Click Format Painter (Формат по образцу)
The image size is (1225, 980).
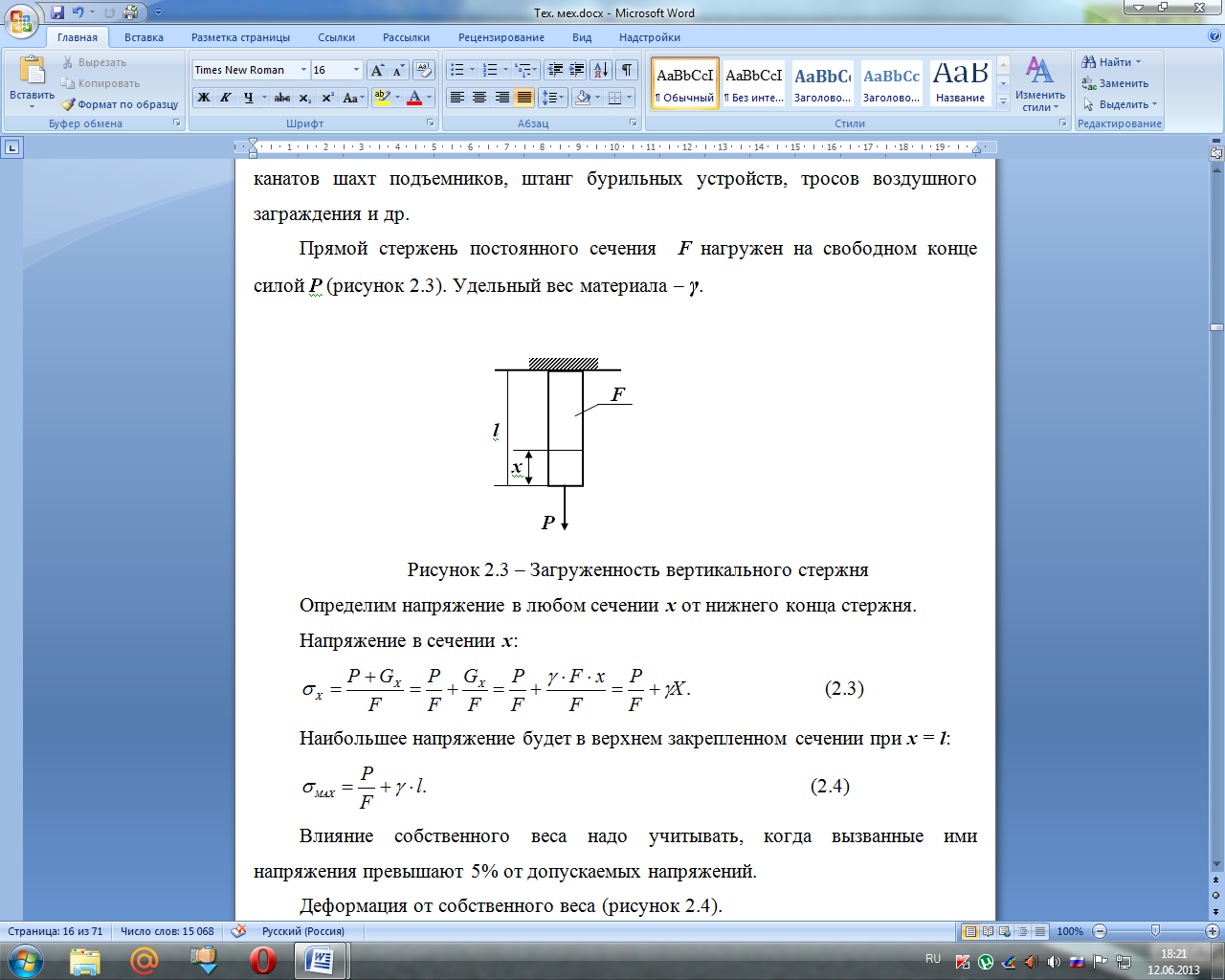click(x=120, y=104)
